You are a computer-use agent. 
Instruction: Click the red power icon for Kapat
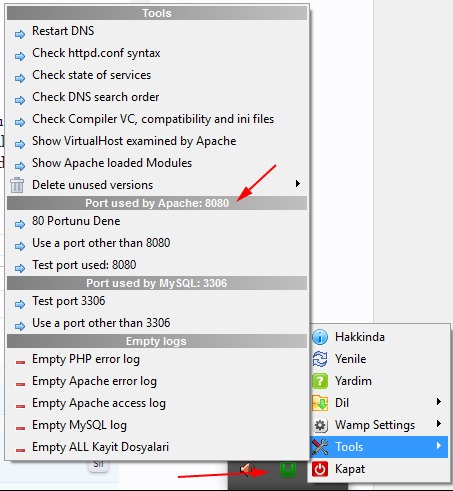coord(320,469)
